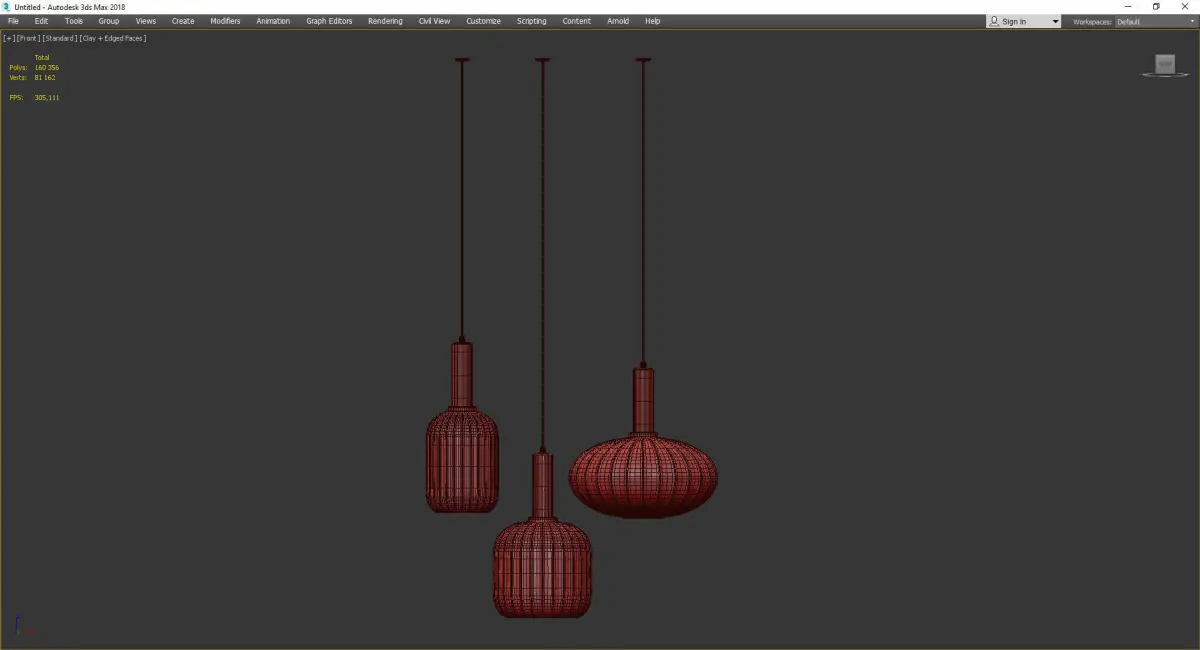1200x650 pixels.
Task: Open the Views menu
Action: point(146,21)
